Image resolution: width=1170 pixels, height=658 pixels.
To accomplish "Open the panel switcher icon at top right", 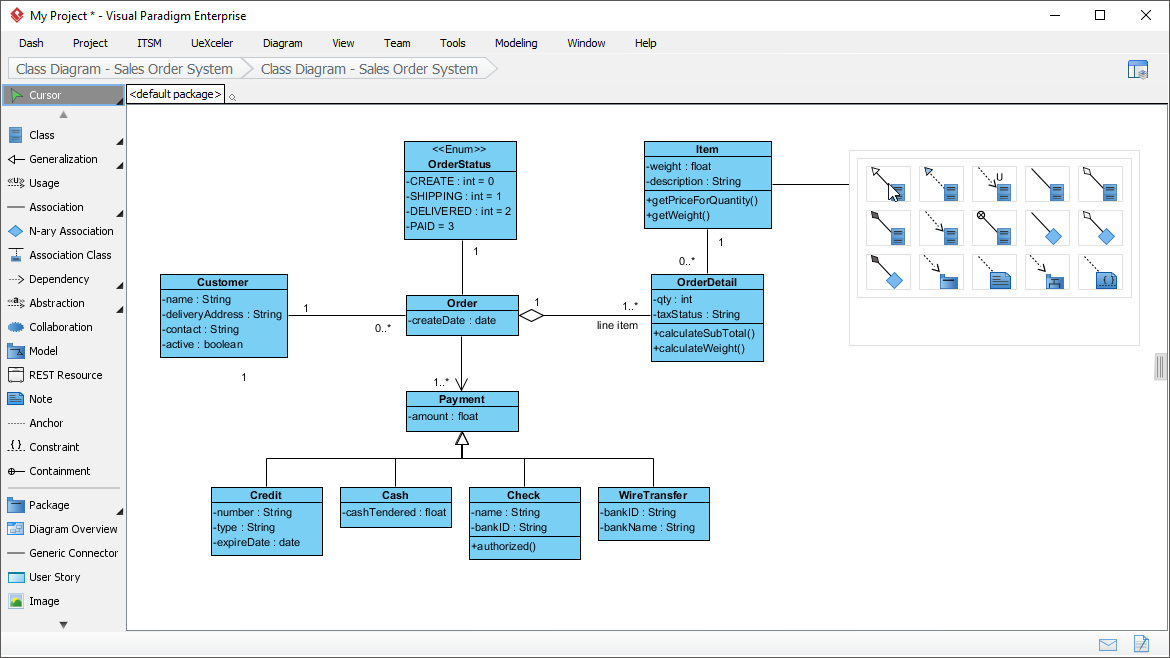I will pyautogui.click(x=1138, y=70).
